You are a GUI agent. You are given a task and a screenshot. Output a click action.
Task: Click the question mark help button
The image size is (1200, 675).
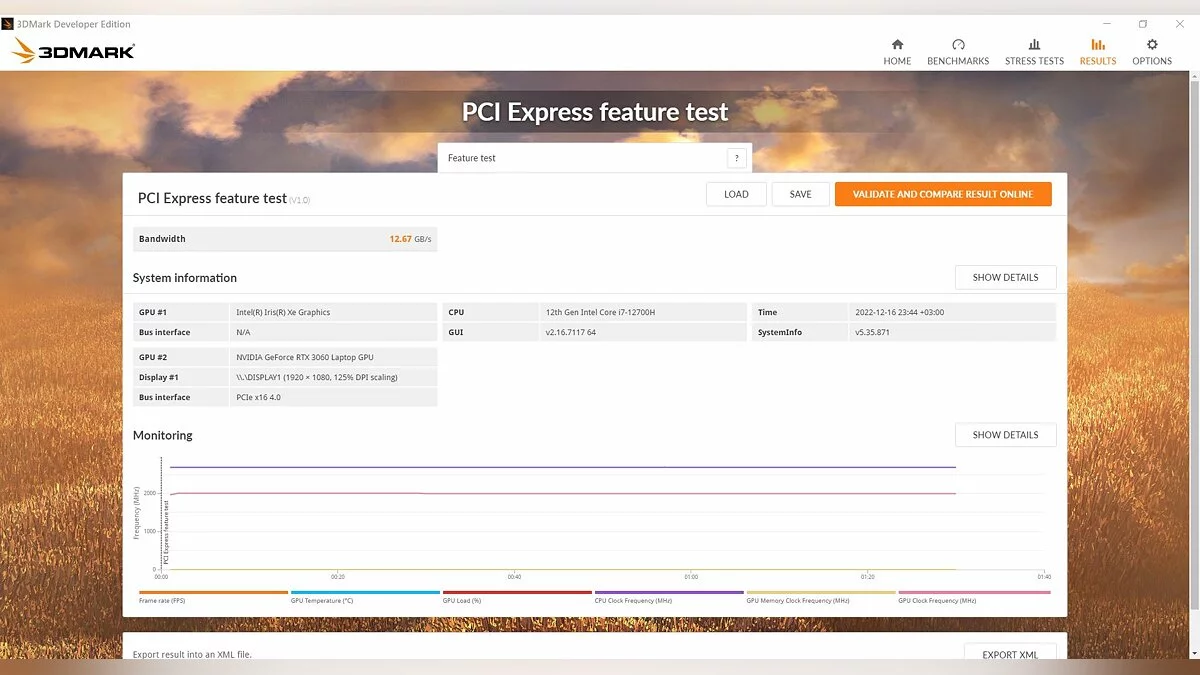pyautogui.click(x=737, y=158)
